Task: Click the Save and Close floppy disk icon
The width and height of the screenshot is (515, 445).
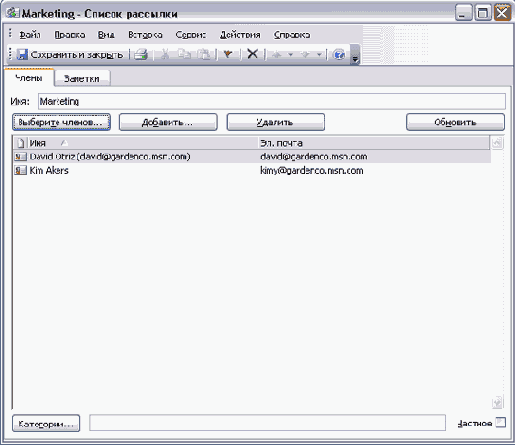Action: [x=22, y=54]
